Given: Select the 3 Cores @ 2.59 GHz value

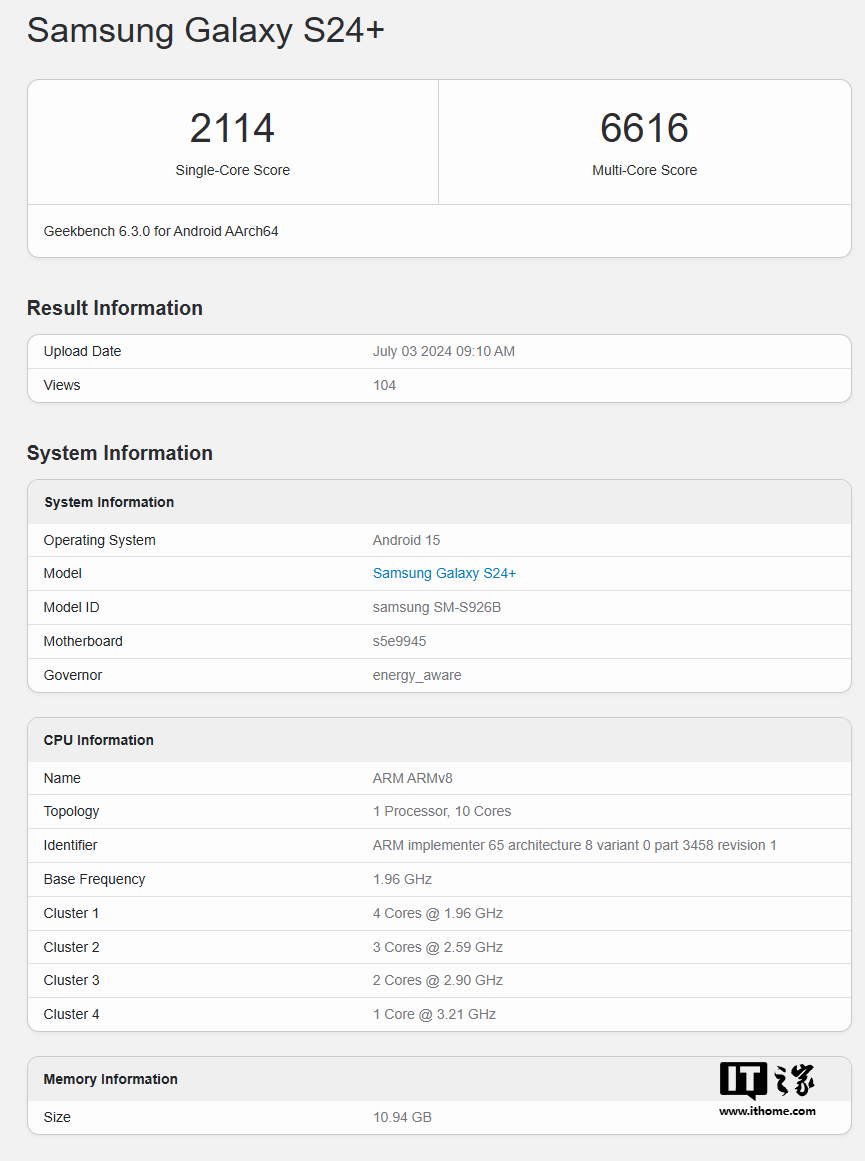Looking at the screenshot, I should (x=438, y=948).
